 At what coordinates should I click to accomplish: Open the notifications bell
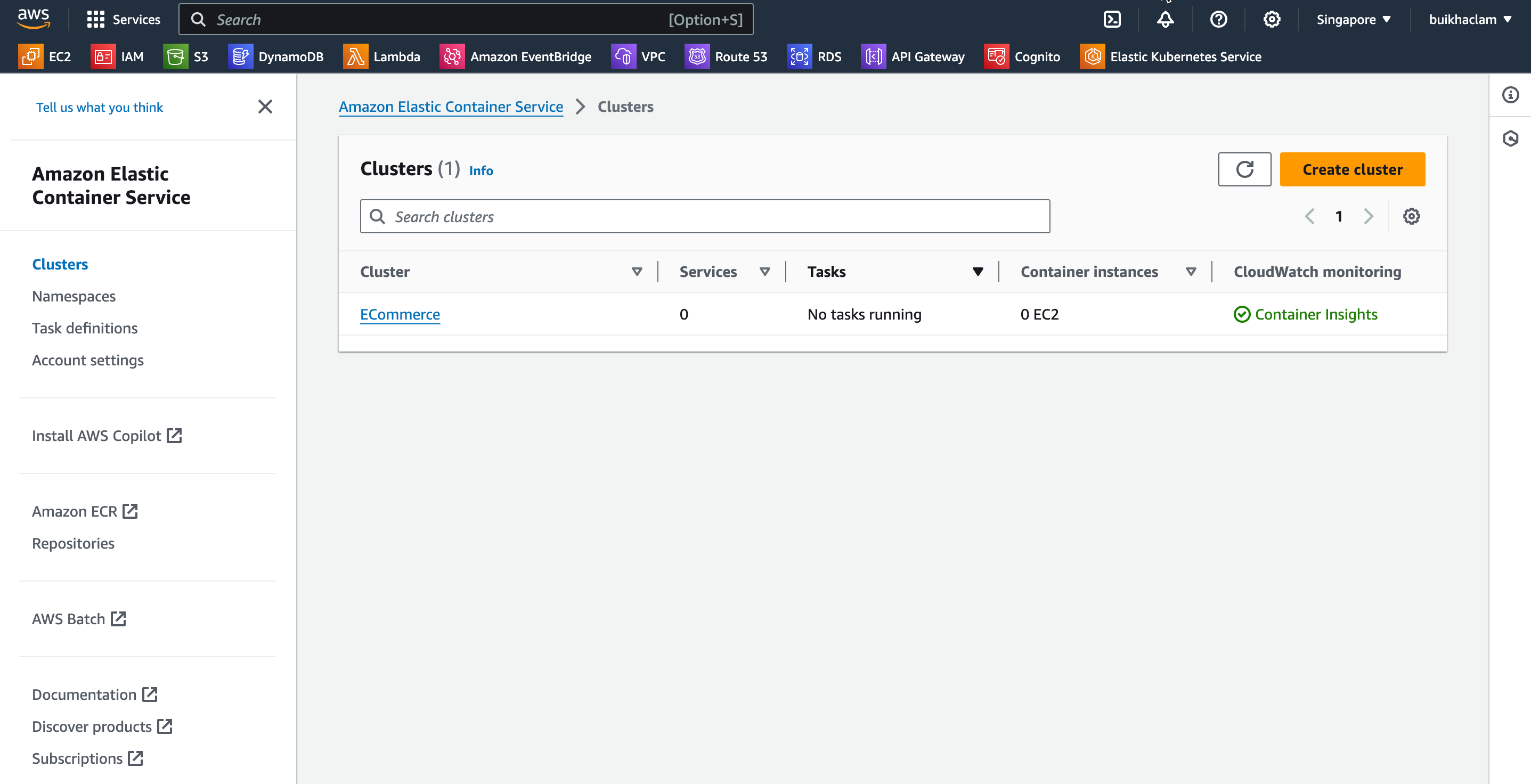coord(1165,20)
